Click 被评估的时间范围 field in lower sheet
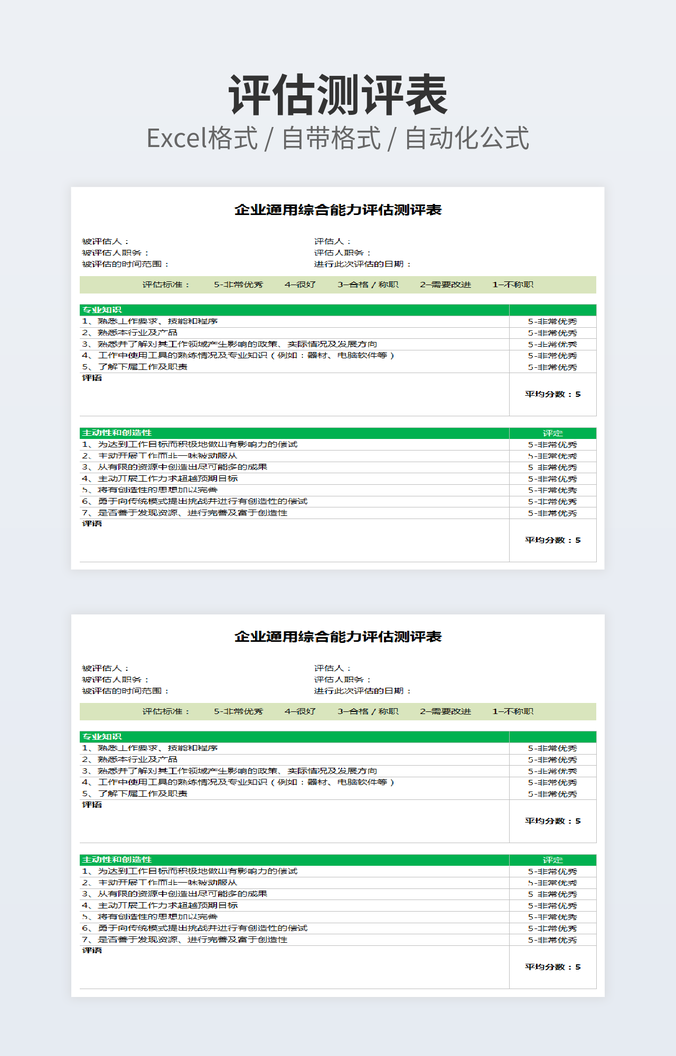 tap(126, 691)
